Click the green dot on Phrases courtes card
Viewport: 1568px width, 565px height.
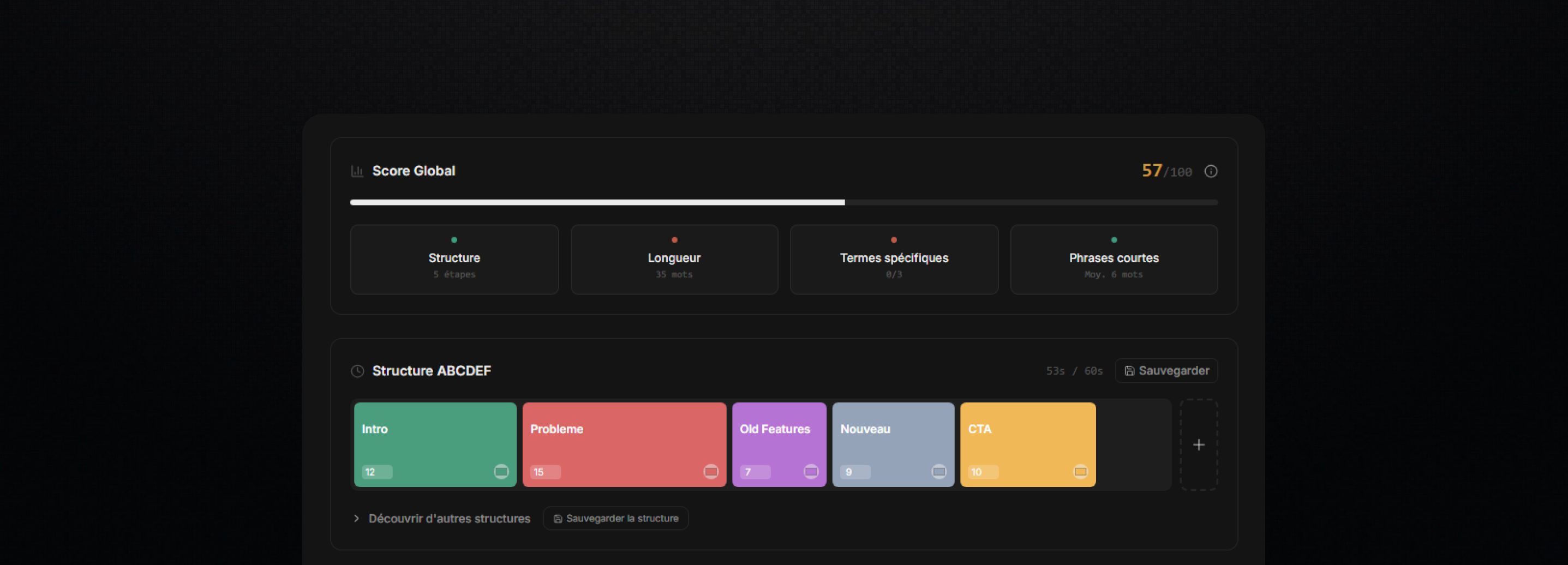click(x=1114, y=239)
